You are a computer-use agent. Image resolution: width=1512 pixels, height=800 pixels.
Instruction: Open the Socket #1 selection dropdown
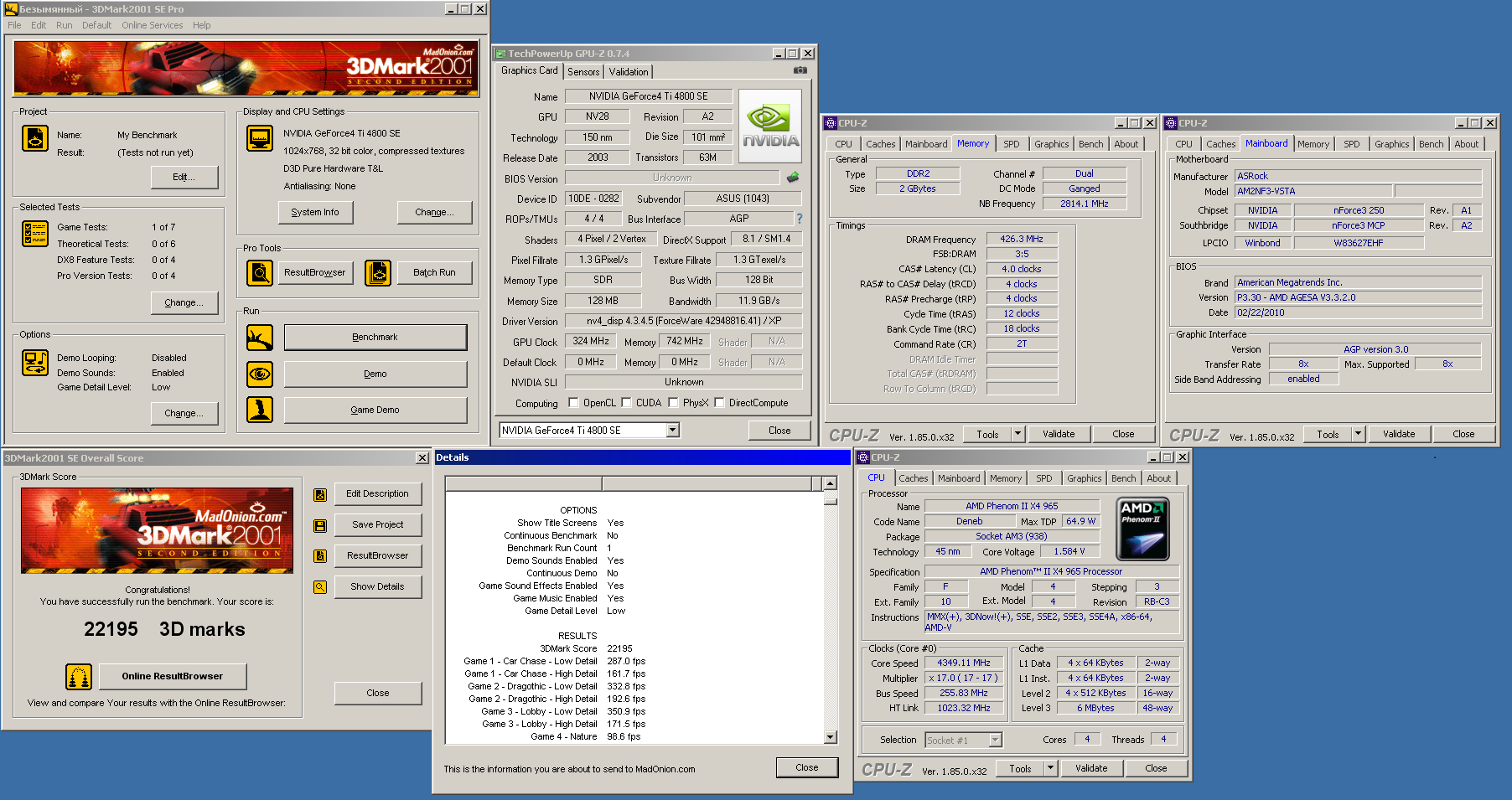[995, 740]
